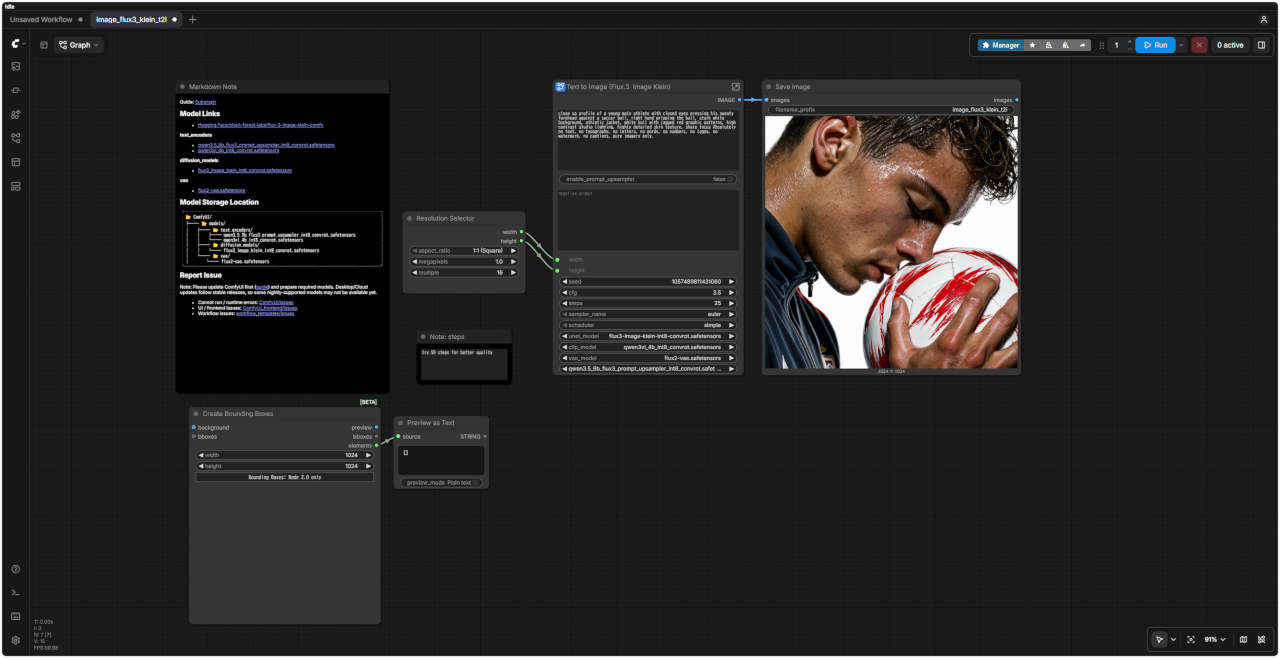
Task: Toggle the minimap icon
Action: pos(1243,640)
